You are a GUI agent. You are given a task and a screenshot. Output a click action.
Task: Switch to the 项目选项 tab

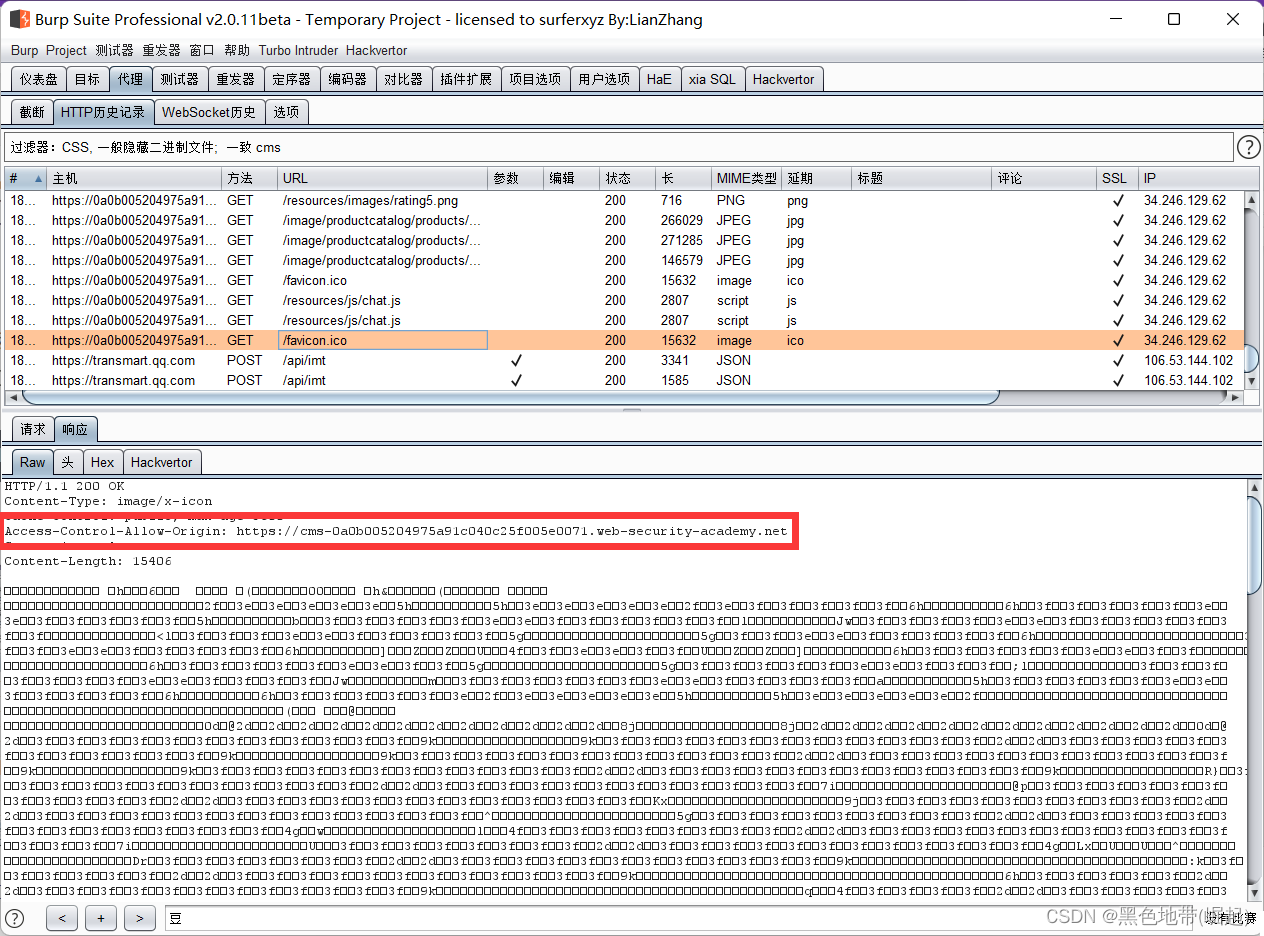tap(535, 79)
